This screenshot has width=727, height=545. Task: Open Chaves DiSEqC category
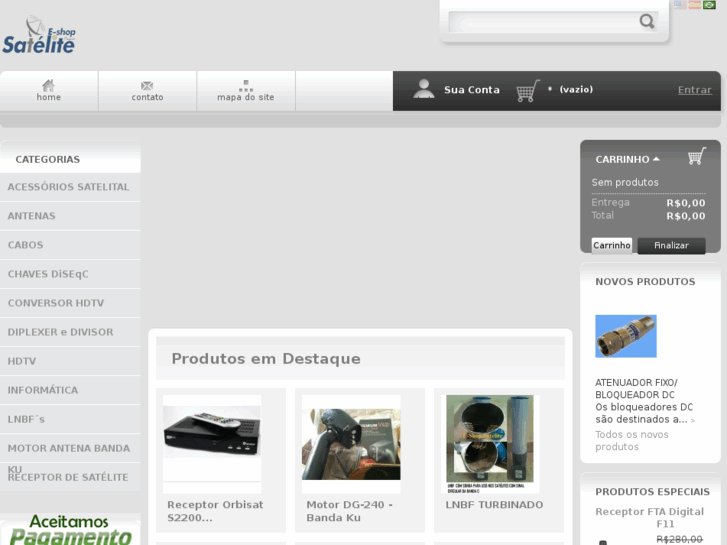click(x=70, y=274)
